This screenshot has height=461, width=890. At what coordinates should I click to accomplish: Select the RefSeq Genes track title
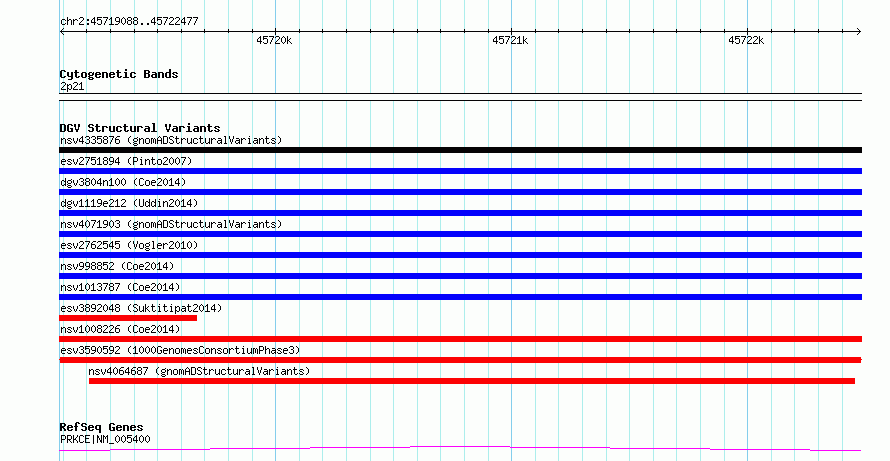tap(102, 427)
